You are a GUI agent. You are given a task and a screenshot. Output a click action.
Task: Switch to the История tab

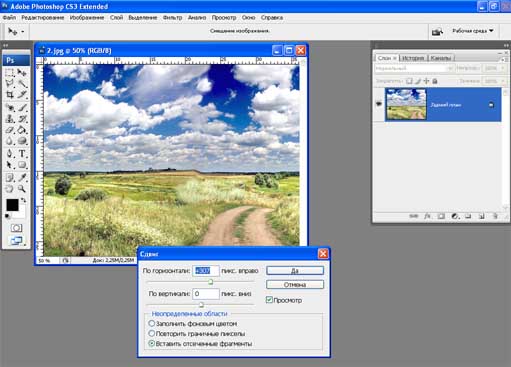413,58
